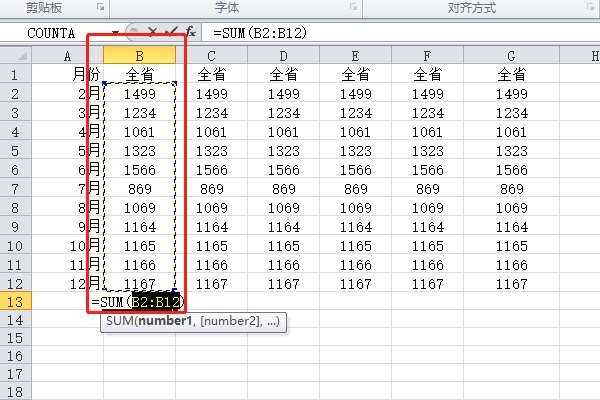
Task: Expand the COUNTA name box dropdown arrow
Action: click(x=115, y=33)
